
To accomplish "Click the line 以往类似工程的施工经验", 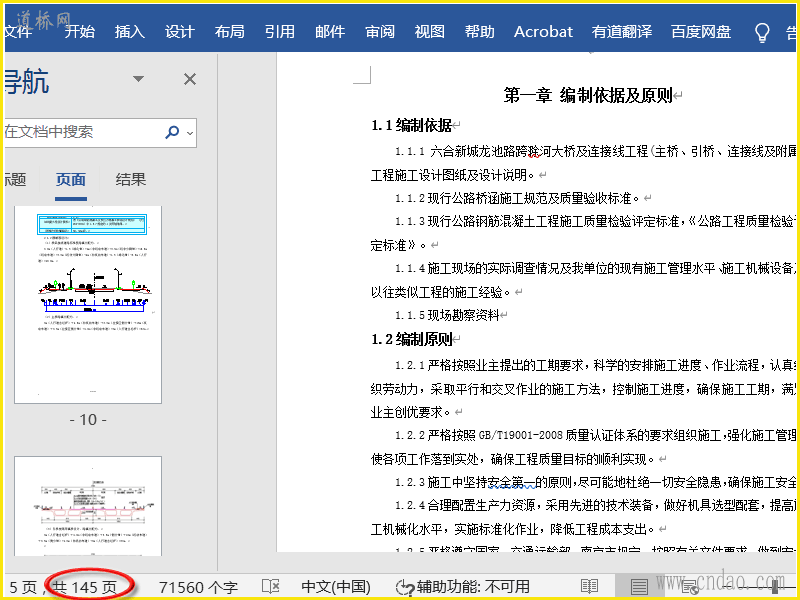I will click(x=441, y=292).
